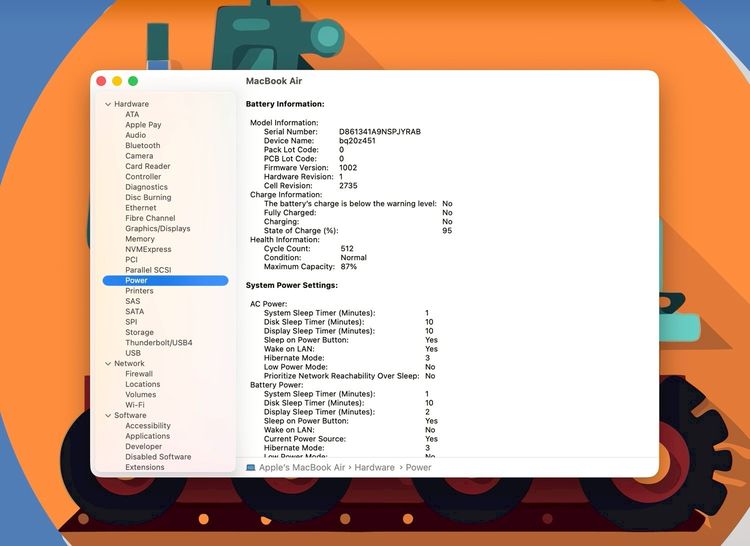Open Bluetooth in the Hardware list
The width and height of the screenshot is (750, 546).
coord(142,146)
